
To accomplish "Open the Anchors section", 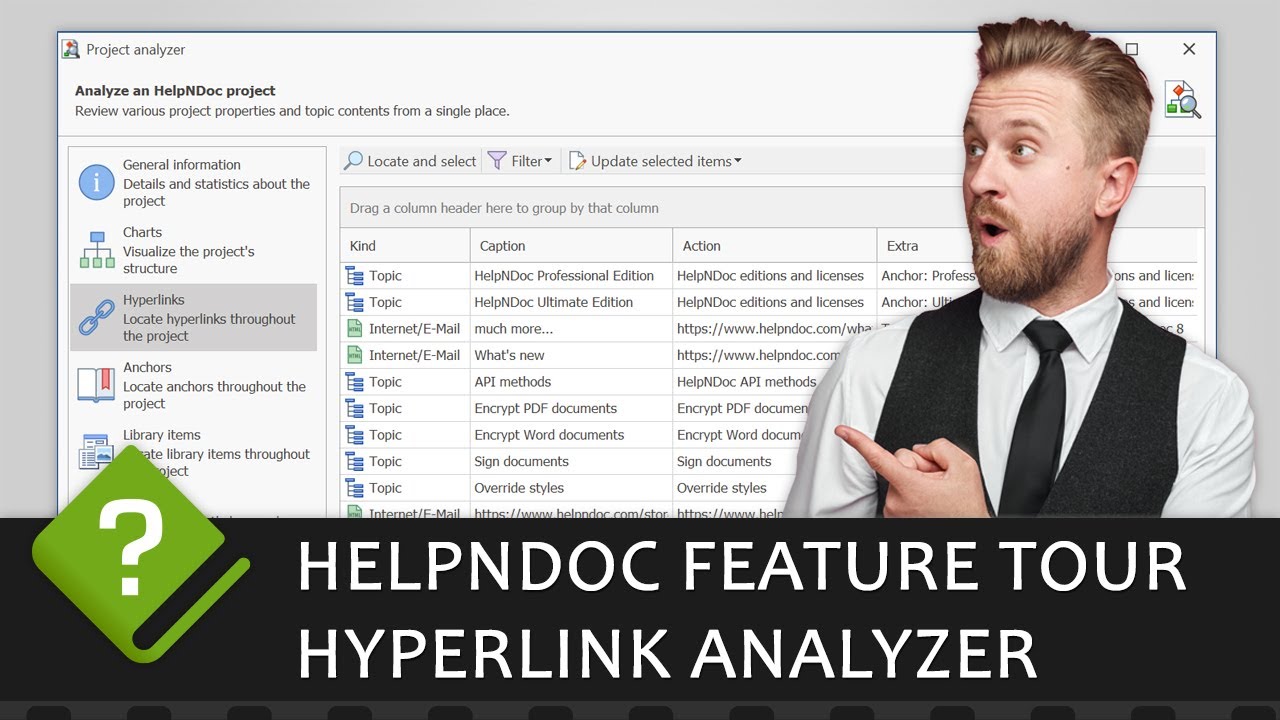I will pyautogui.click(x=193, y=385).
